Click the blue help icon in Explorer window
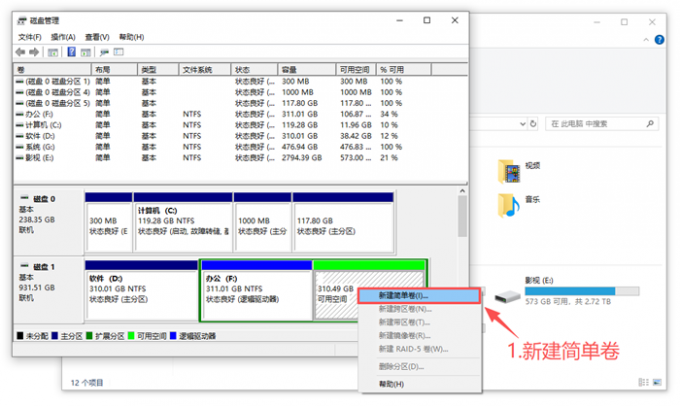The width and height of the screenshot is (680, 406). coord(659,39)
